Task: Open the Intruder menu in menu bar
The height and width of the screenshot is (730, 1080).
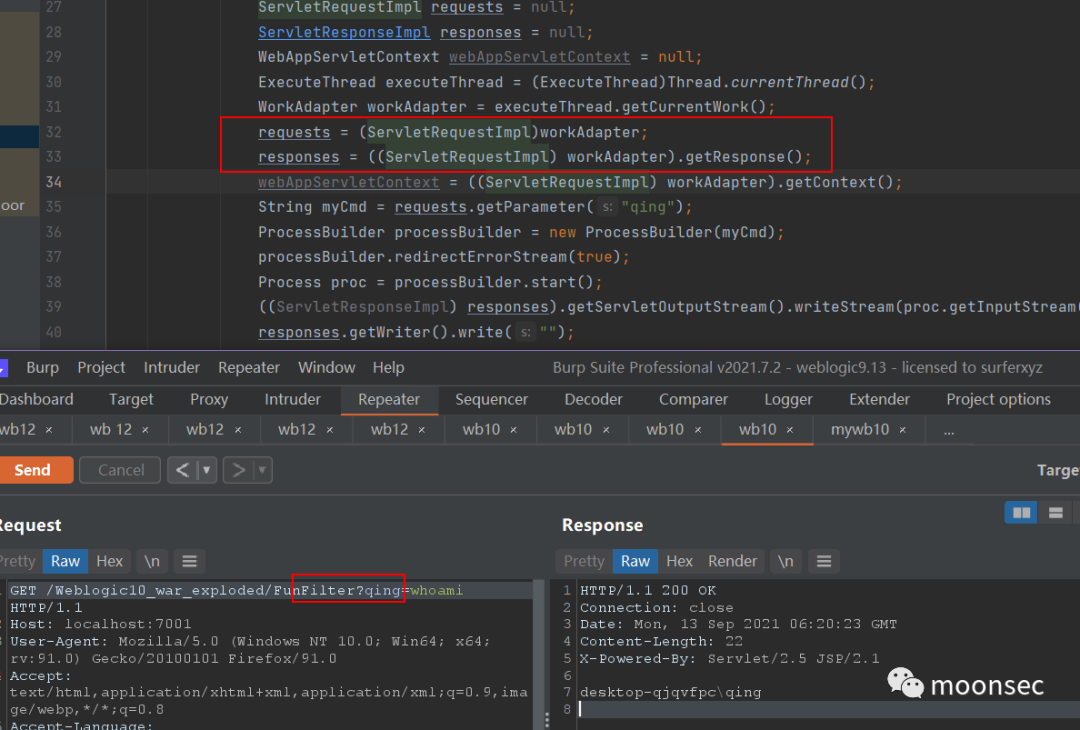Action: pos(172,368)
